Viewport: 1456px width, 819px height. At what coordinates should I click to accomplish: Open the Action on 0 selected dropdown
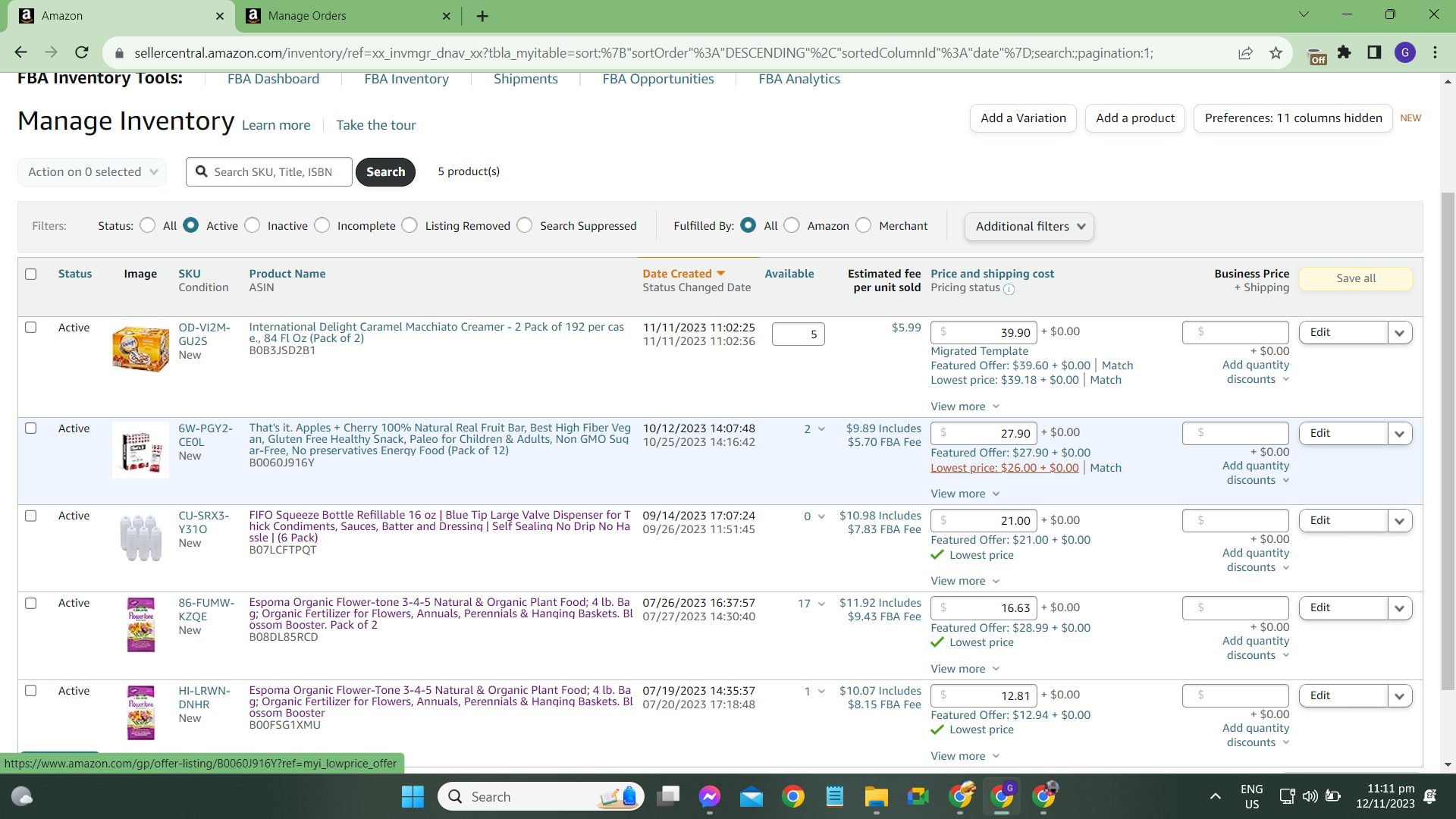pyautogui.click(x=92, y=172)
